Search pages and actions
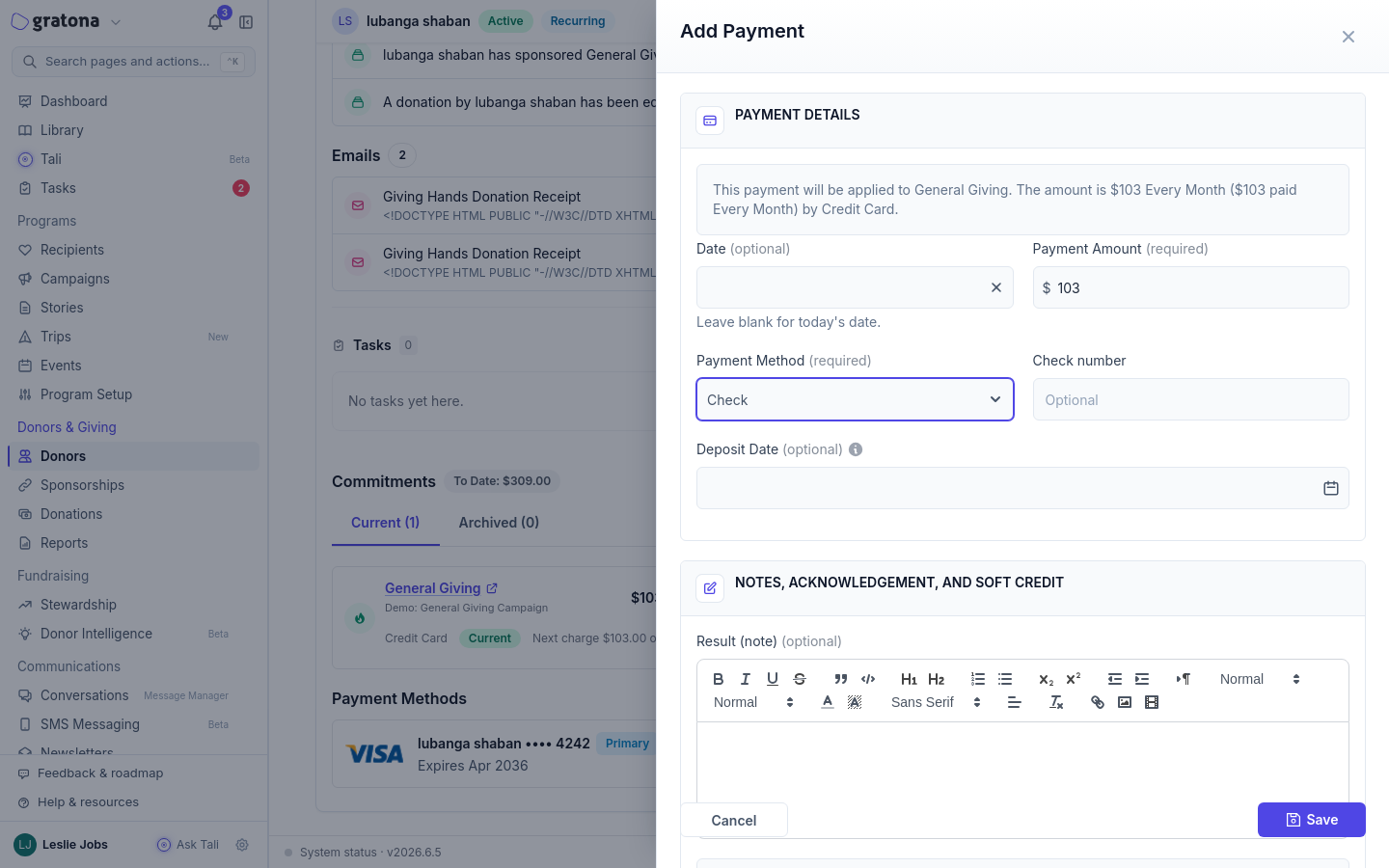1389x868 pixels. click(133, 61)
